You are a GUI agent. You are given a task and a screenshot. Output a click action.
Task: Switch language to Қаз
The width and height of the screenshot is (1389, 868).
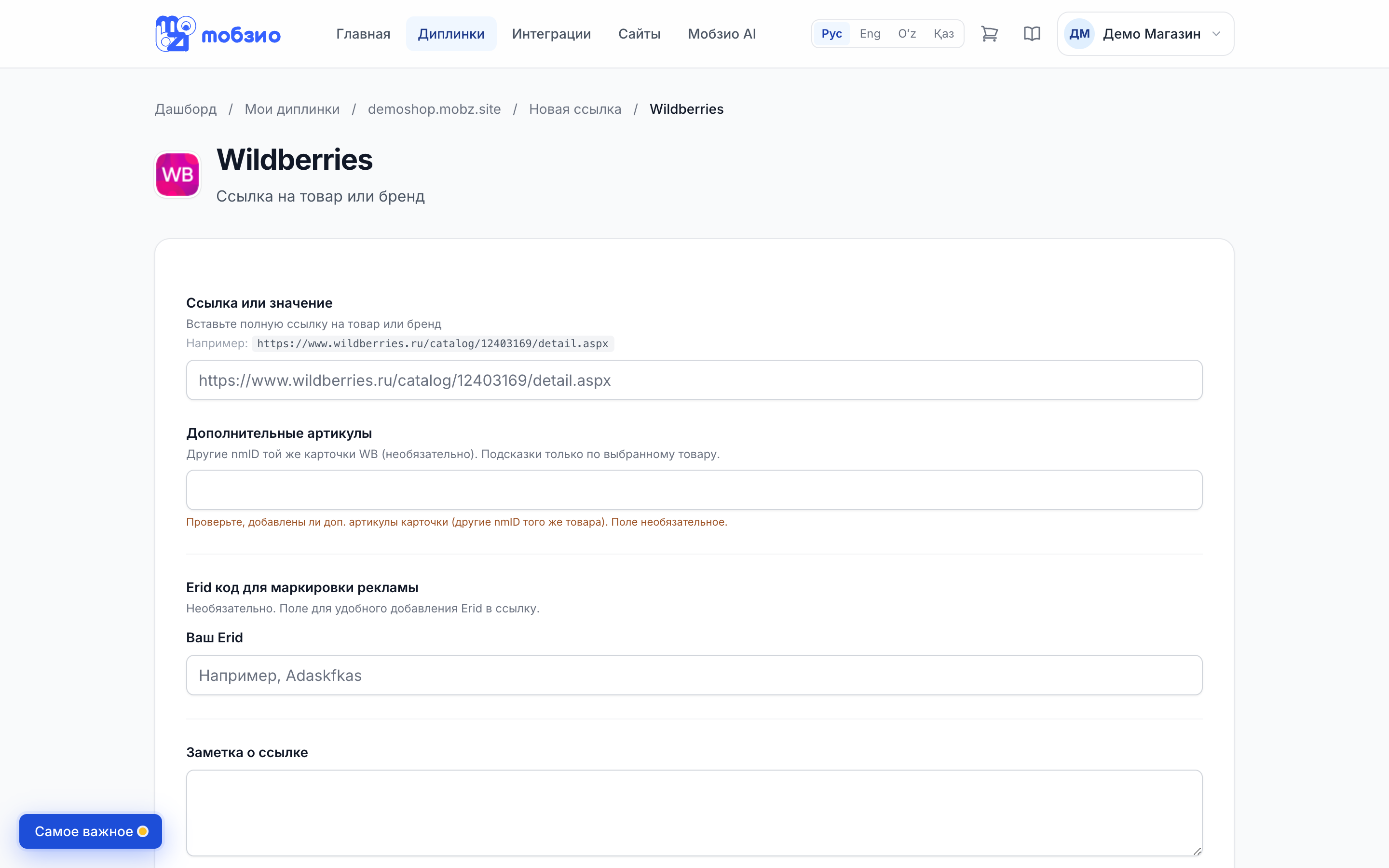point(943,34)
